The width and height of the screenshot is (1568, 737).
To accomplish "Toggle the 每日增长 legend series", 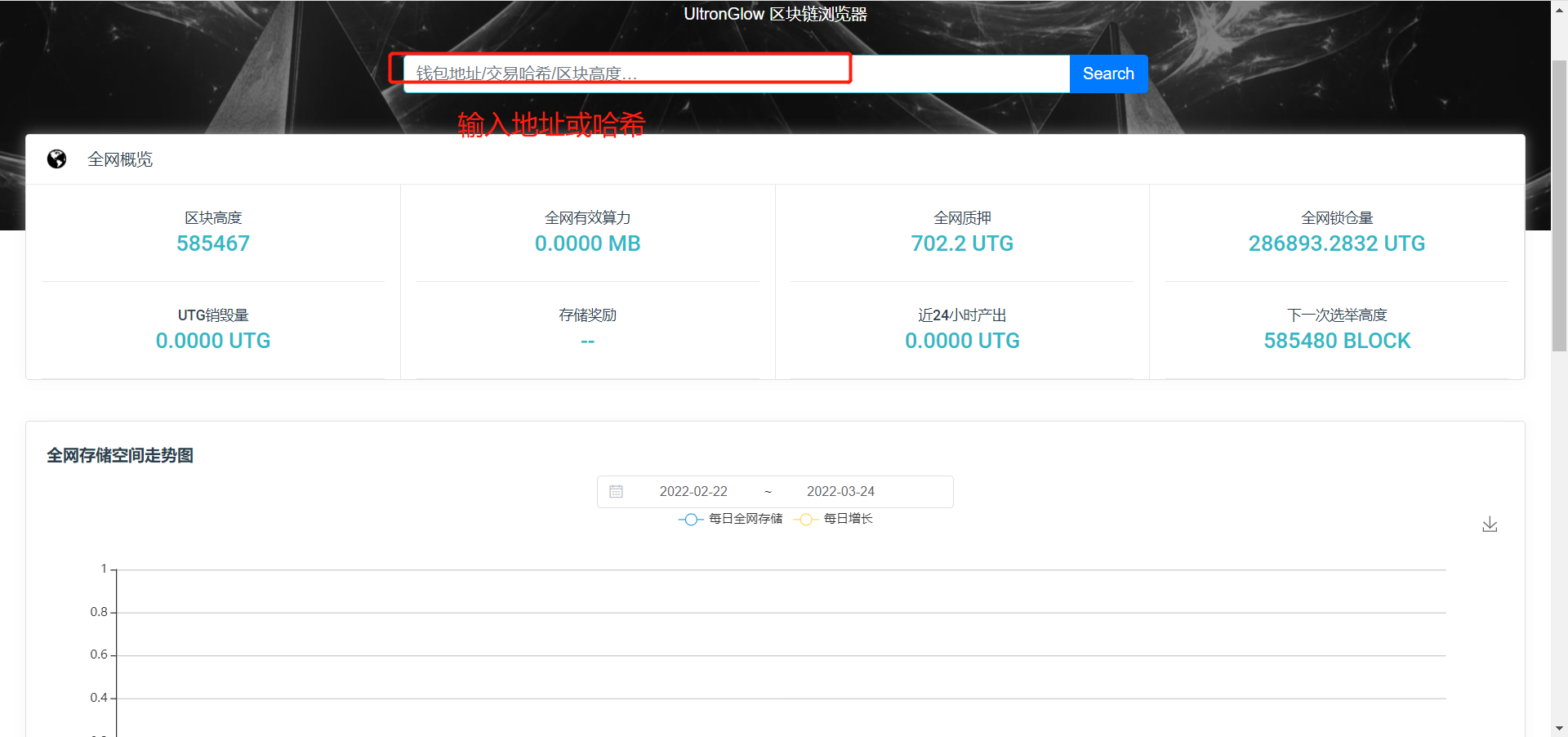I will coord(834,519).
